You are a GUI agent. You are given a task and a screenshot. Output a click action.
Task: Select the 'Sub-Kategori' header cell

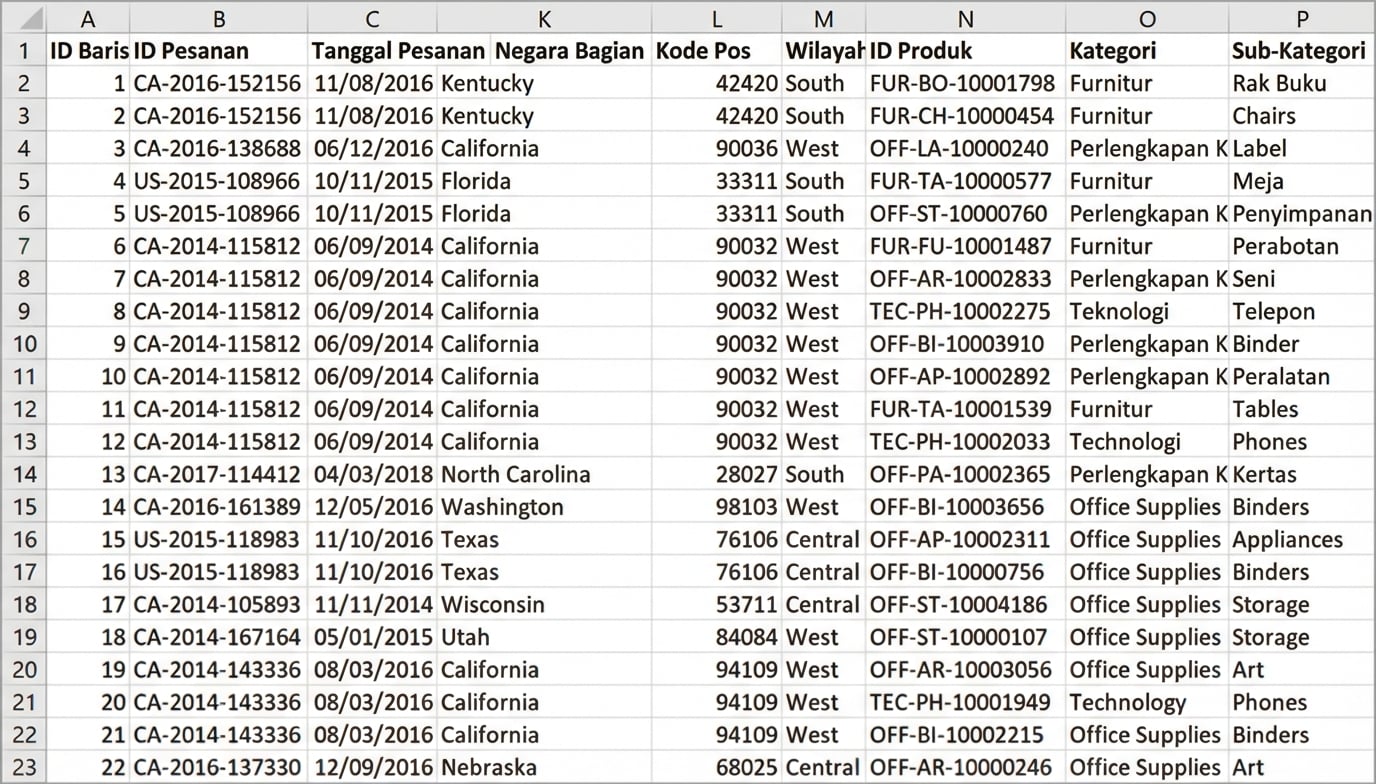tap(1299, 51)
